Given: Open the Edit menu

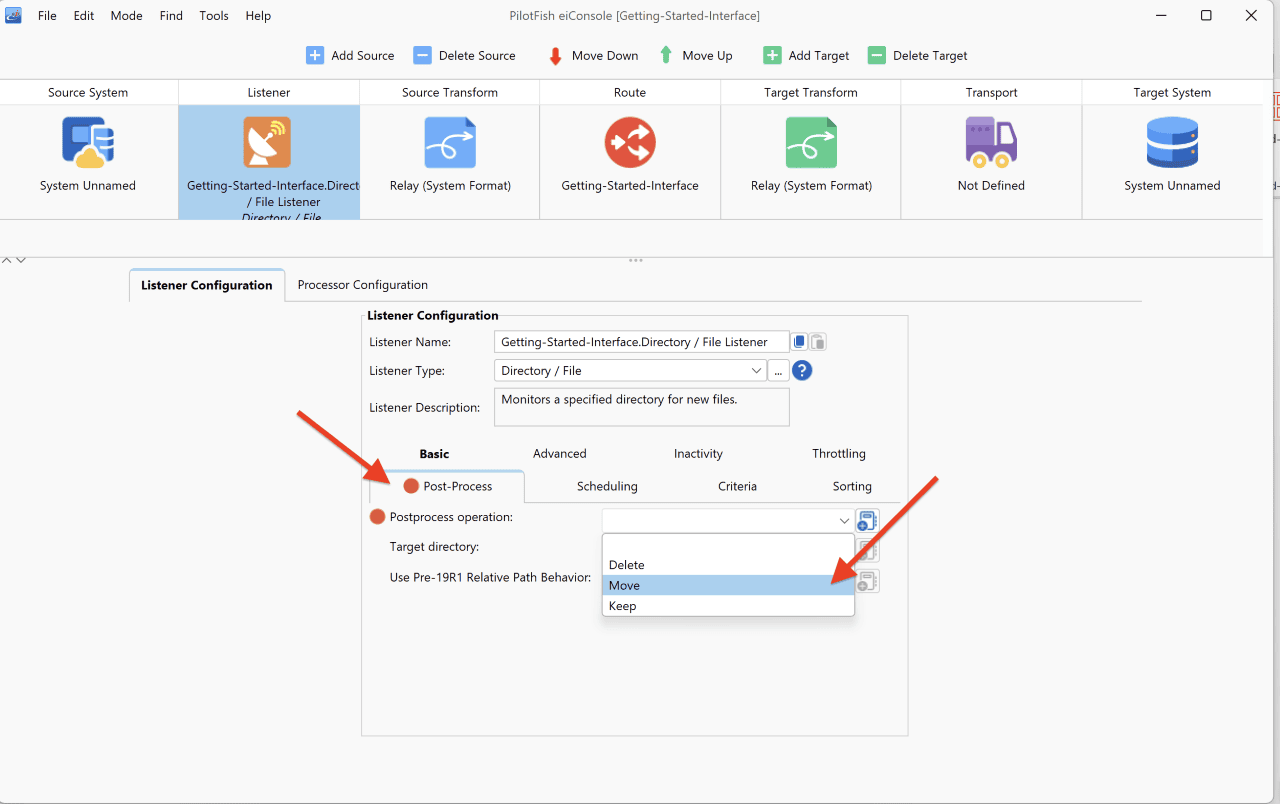Looking at the screenshot, I should tap(84, 16).
